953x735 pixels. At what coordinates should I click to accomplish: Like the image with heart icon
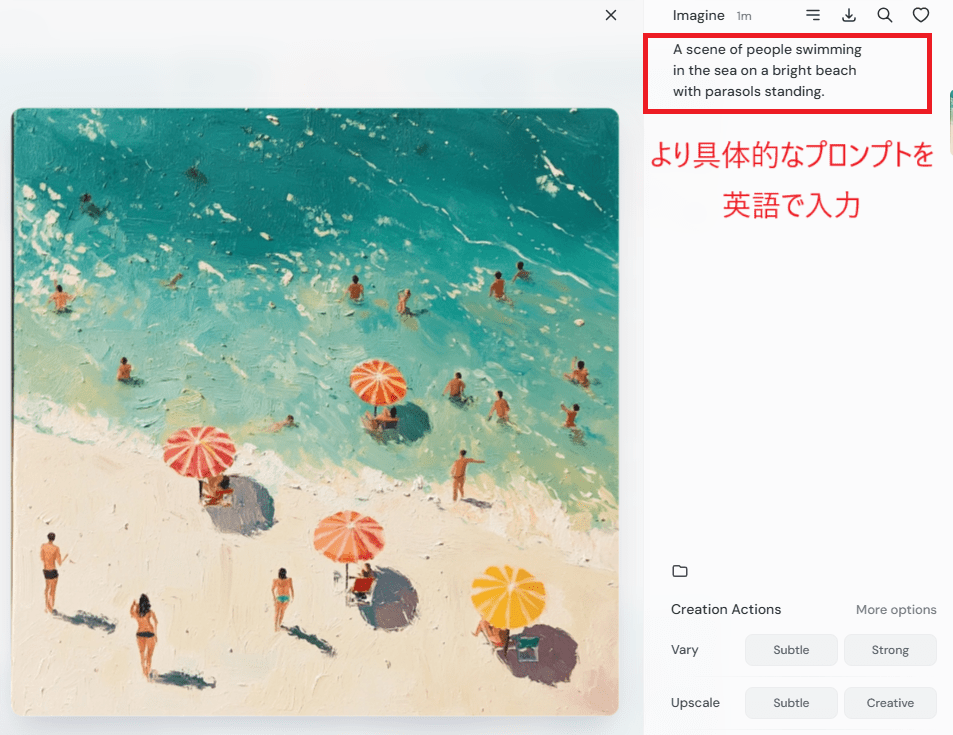(921, 15)
